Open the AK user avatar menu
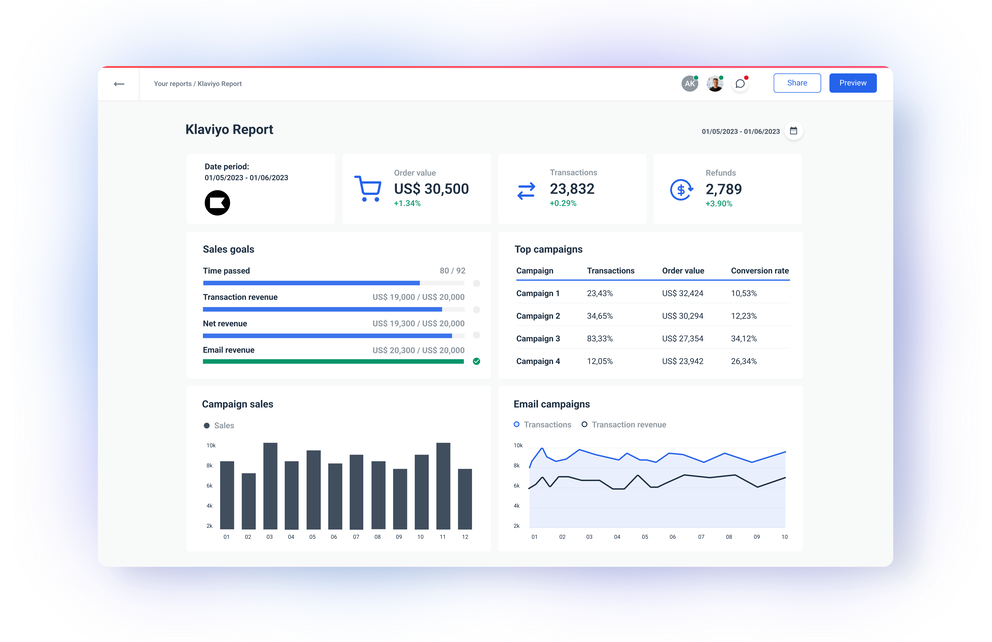 tap(689, 83)
